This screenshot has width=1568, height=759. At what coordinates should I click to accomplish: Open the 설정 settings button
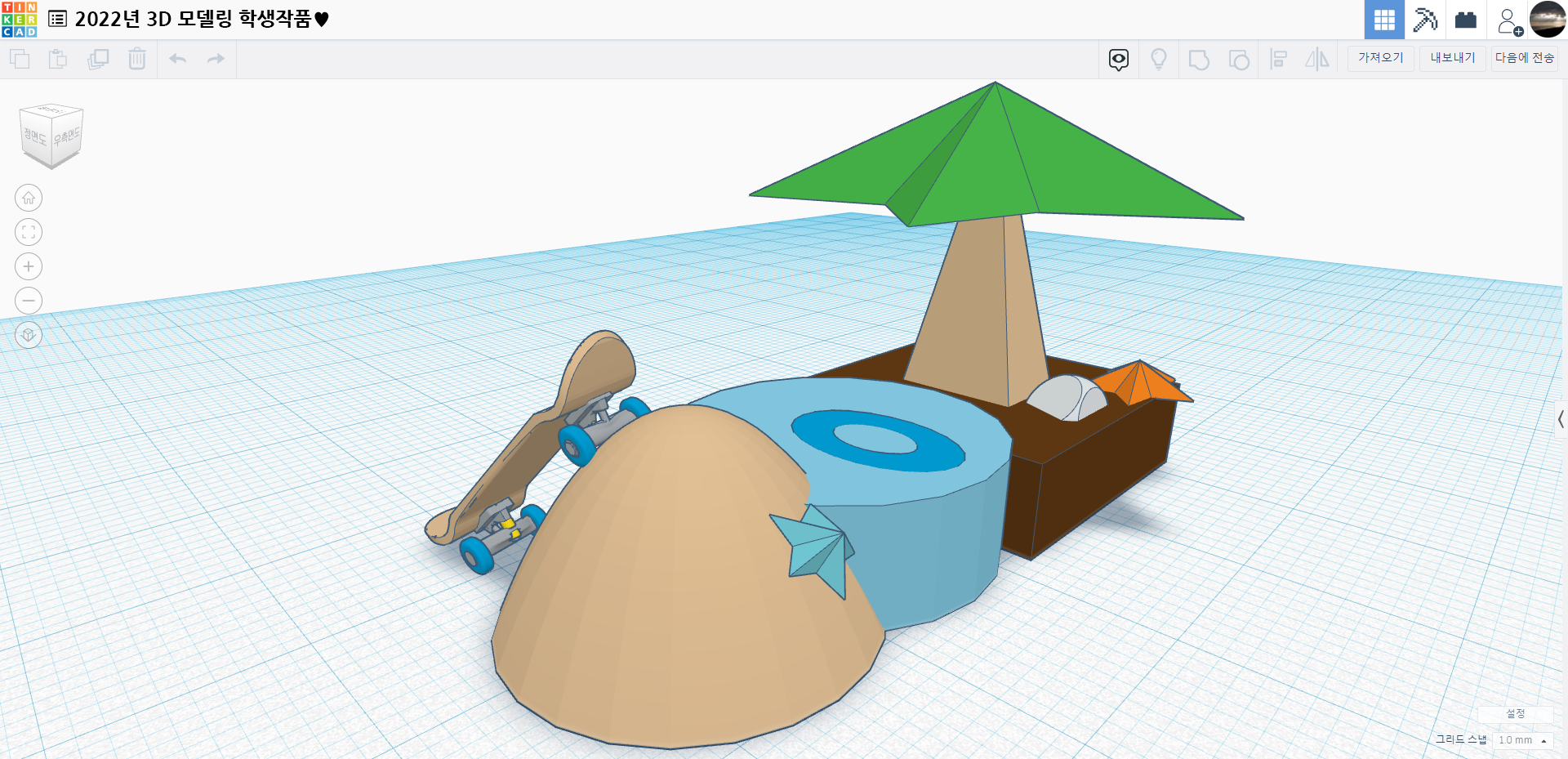1515,713
